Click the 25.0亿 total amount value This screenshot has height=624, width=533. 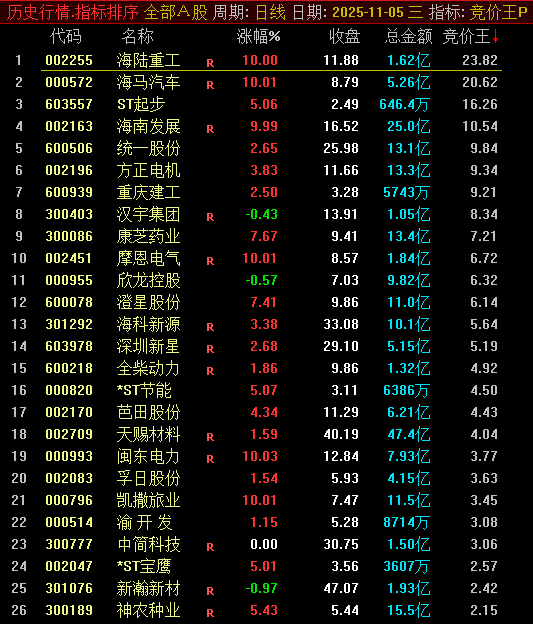pyautogui.click(x=409, y=127)
